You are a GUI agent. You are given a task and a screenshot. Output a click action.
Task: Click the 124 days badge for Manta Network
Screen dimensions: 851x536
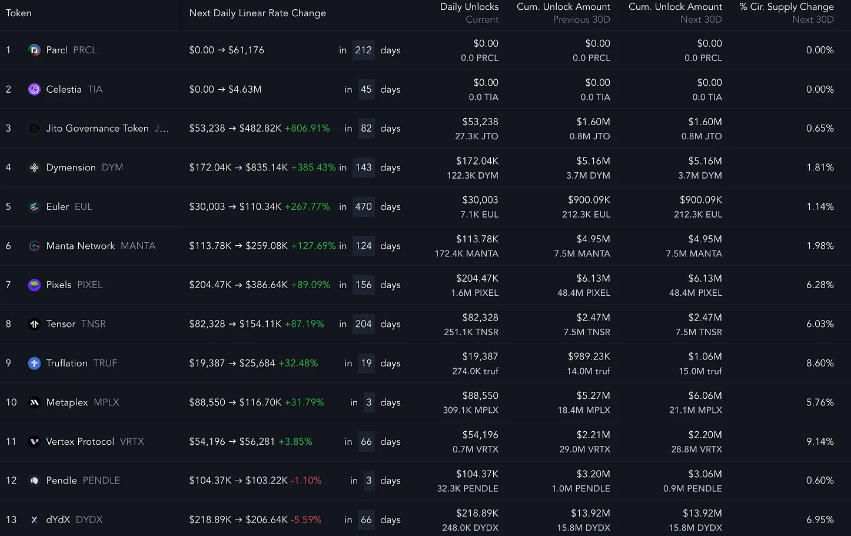pyautogui.click(x=364, y=246)
